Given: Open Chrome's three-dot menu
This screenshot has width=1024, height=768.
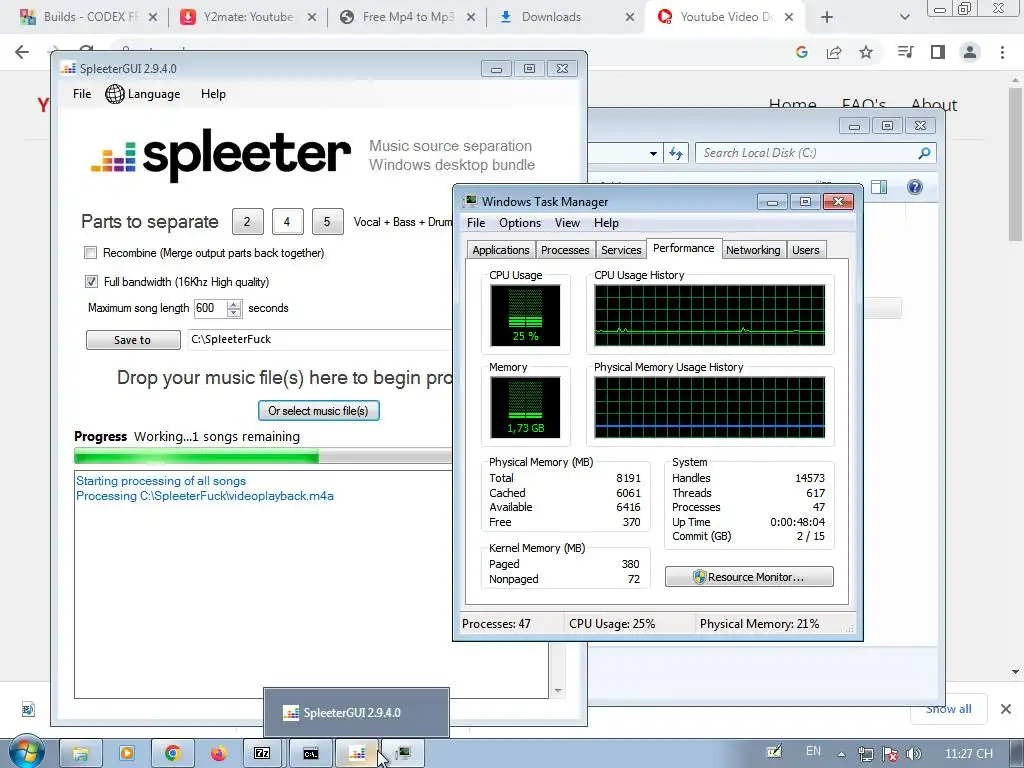Looking at the screenshot, I should (x=1002, y=52).
